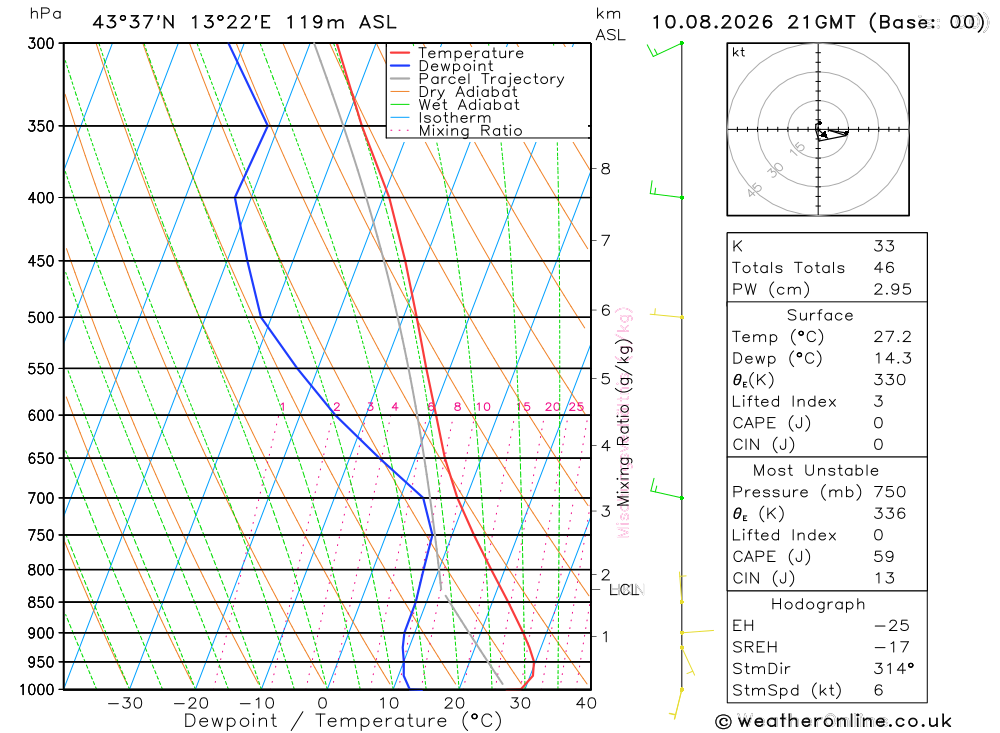1000x733 pixels.
Task: Click the hPa unit label
Action: (x=46, y=14)
